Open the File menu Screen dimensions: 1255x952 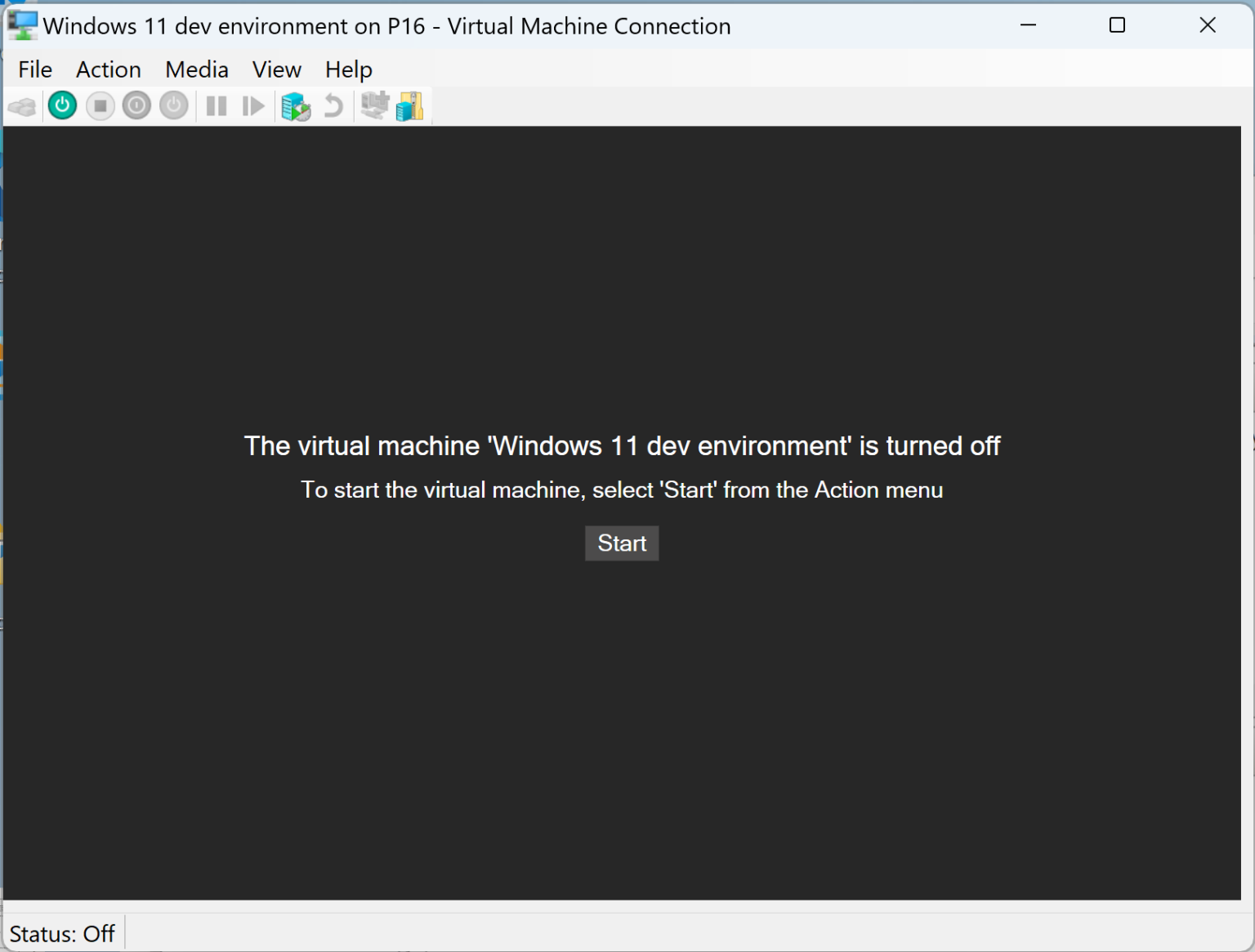point(34,69)
